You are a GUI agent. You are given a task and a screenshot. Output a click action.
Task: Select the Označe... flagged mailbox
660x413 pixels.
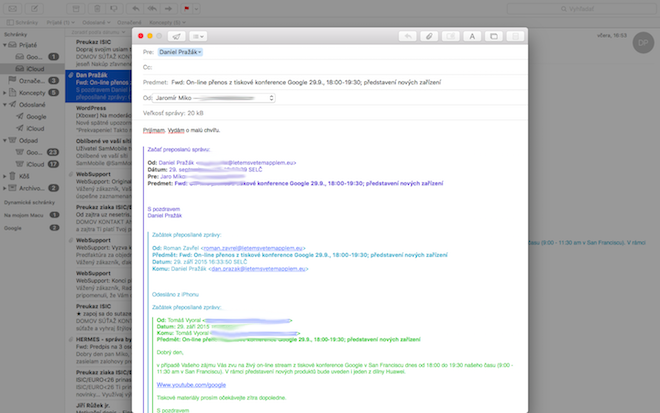pos(33,80)
